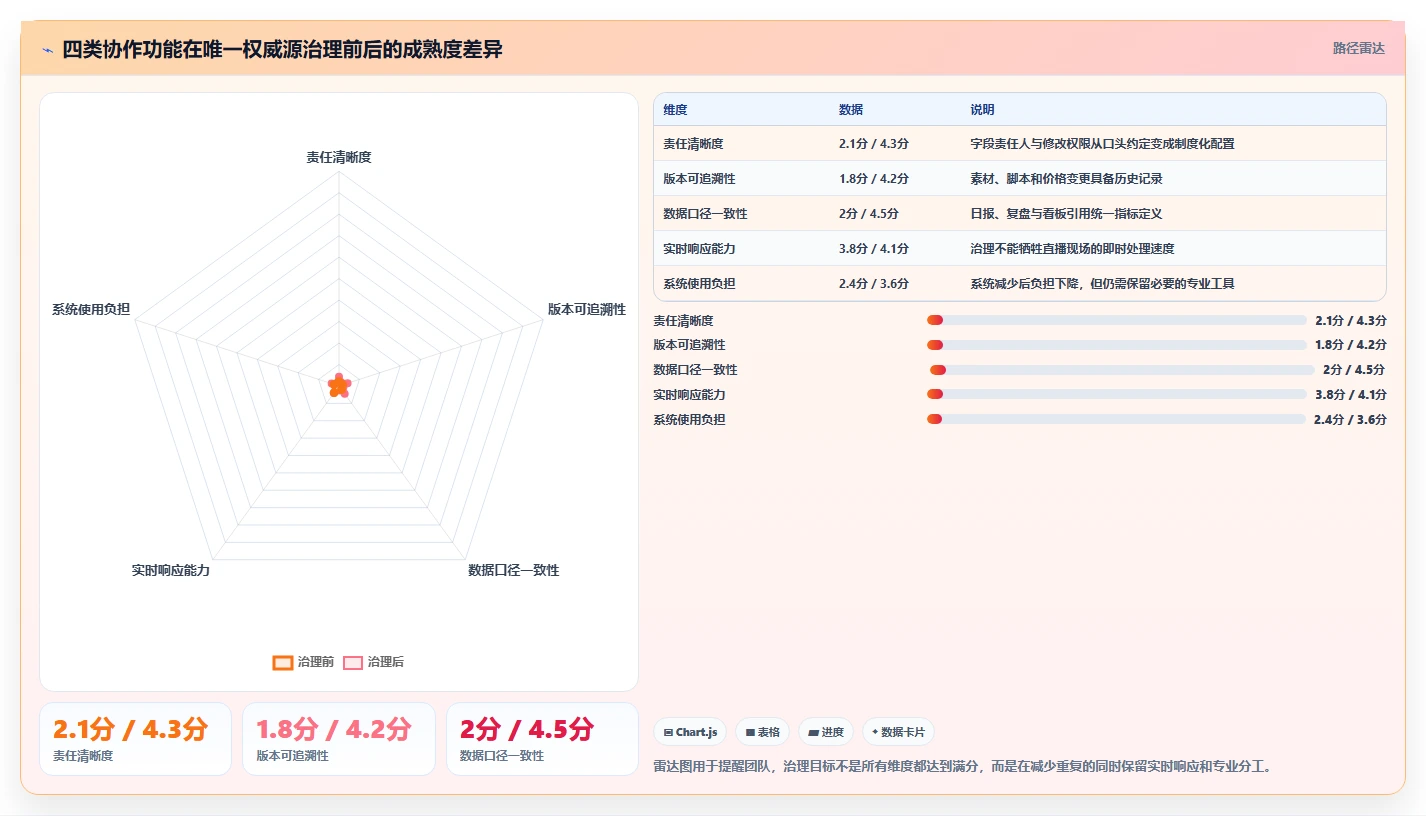The width and height of the screenshot is (1426, 816).
Task: Click the 实时响应能力 progress bar track
Action: 1117,394
